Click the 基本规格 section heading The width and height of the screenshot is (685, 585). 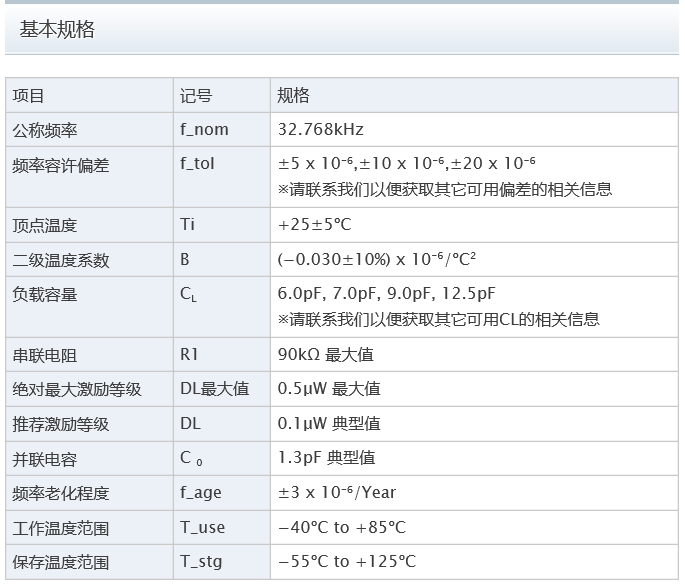pos(57,30)
